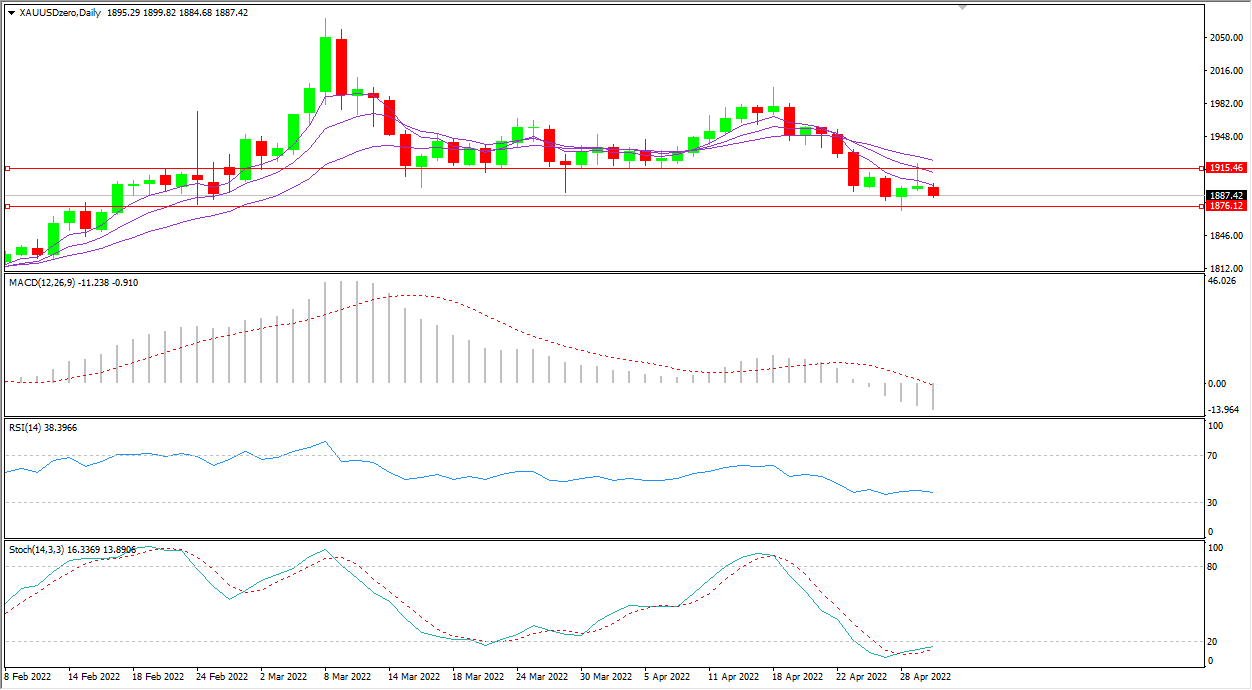The width and height of the screenshot is (1252, 690).
Task: Click the red 1915.46 price label
Action: [x=1225, y=168]
